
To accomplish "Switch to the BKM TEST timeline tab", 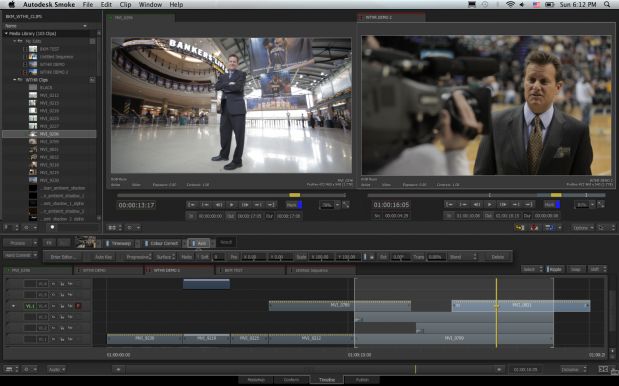I will (251, 270).
